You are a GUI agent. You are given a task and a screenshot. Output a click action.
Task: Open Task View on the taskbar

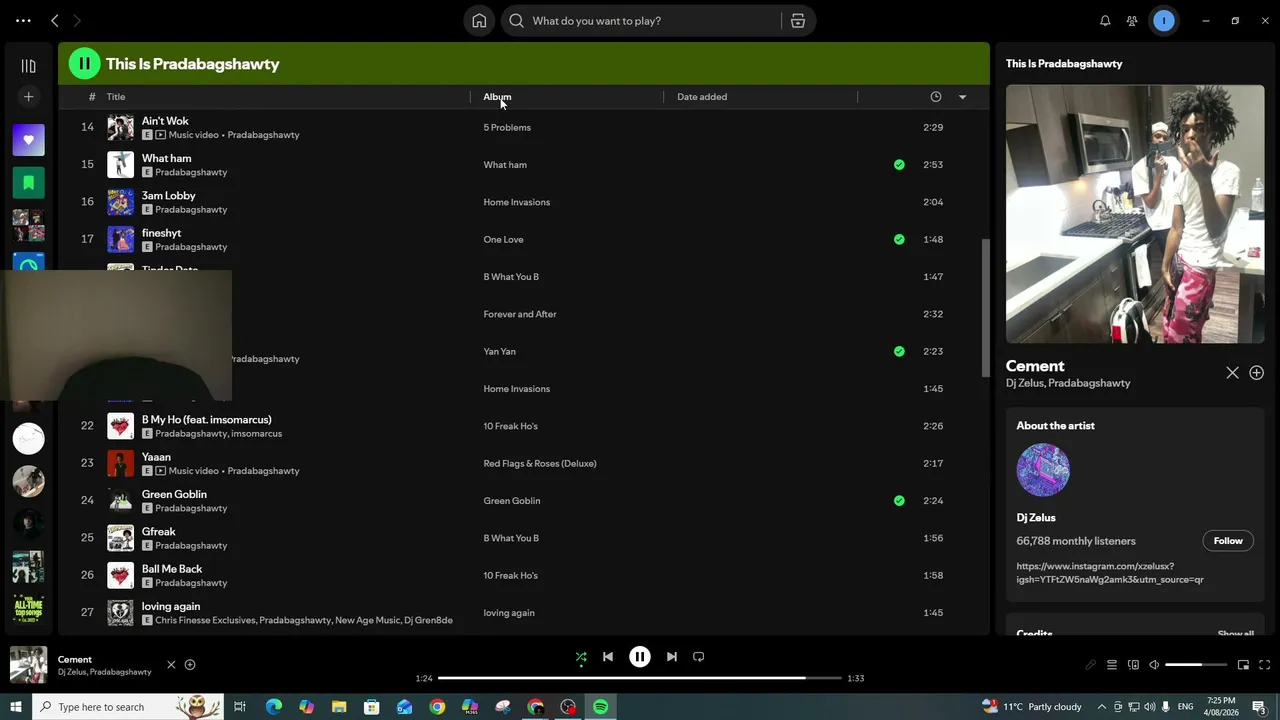coord(240,707)
